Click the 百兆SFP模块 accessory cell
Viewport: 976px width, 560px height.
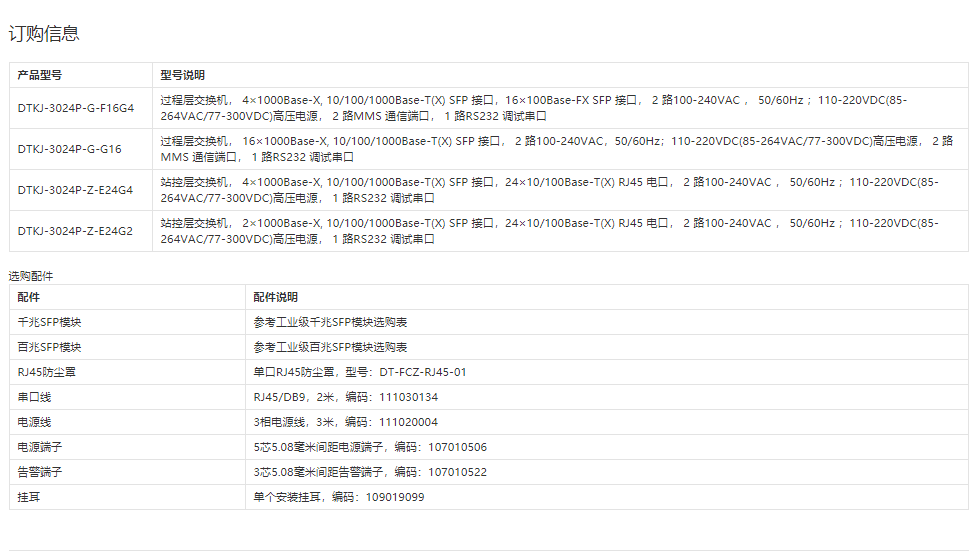point(49,347)
